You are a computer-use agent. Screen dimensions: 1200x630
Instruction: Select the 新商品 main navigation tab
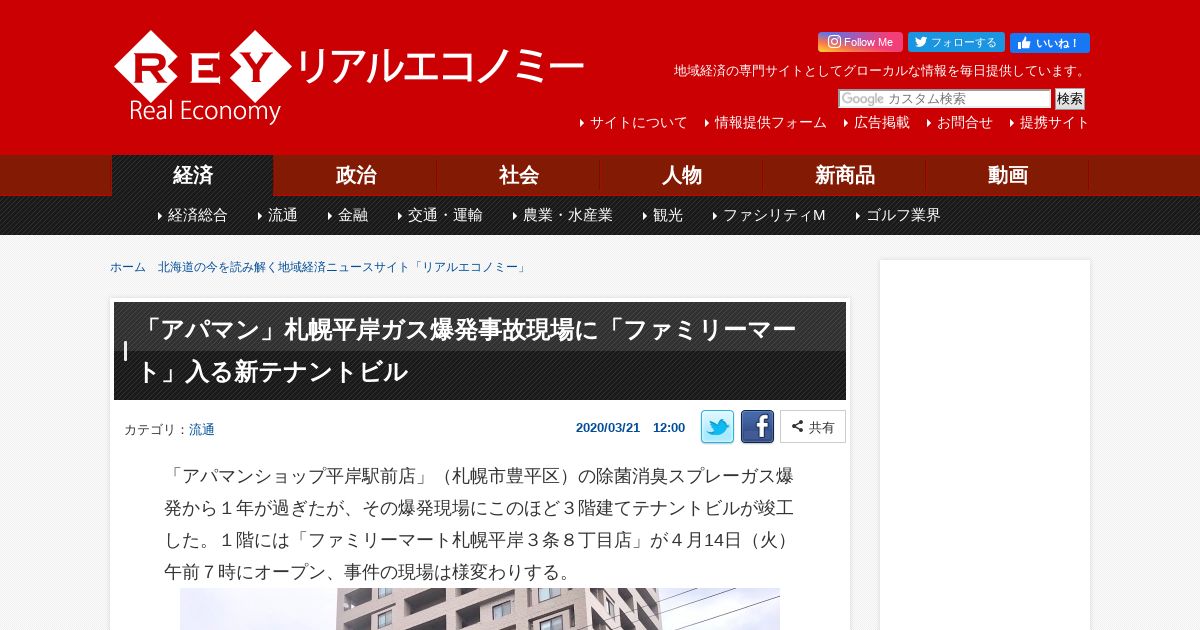(845, 176)
